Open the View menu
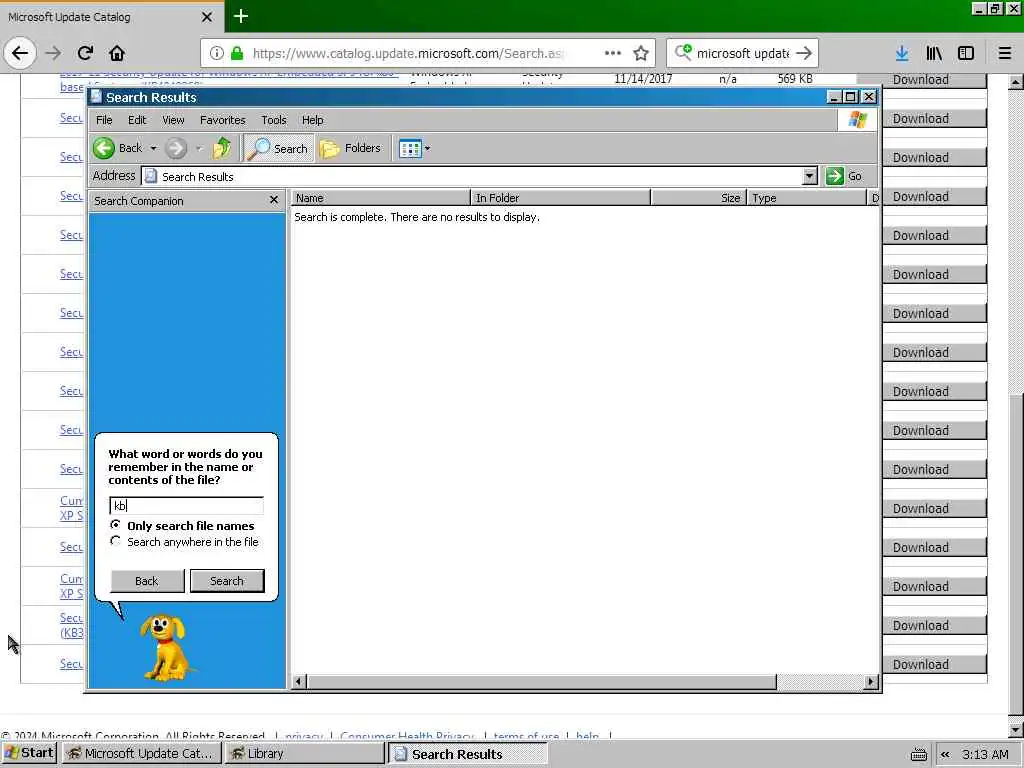This screenshot has height=768, width=1024. click(x=173, y=120)
